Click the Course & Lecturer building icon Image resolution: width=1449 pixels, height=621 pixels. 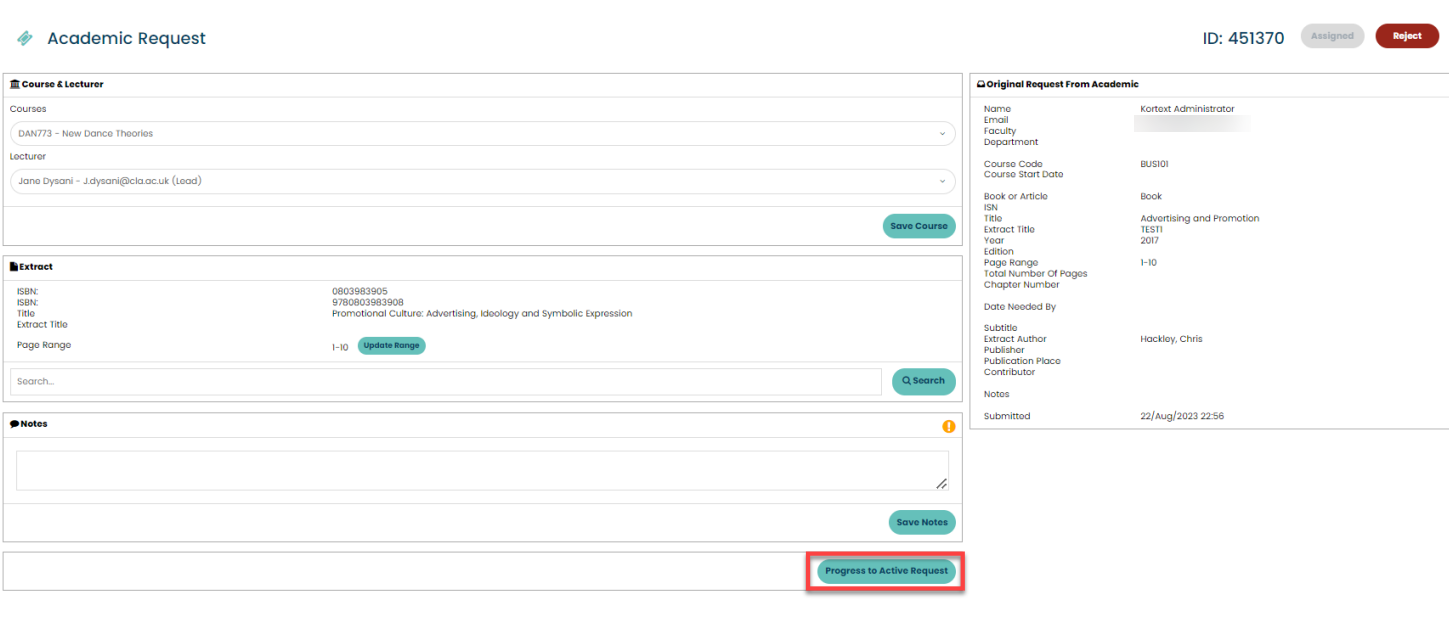(14, 85)
